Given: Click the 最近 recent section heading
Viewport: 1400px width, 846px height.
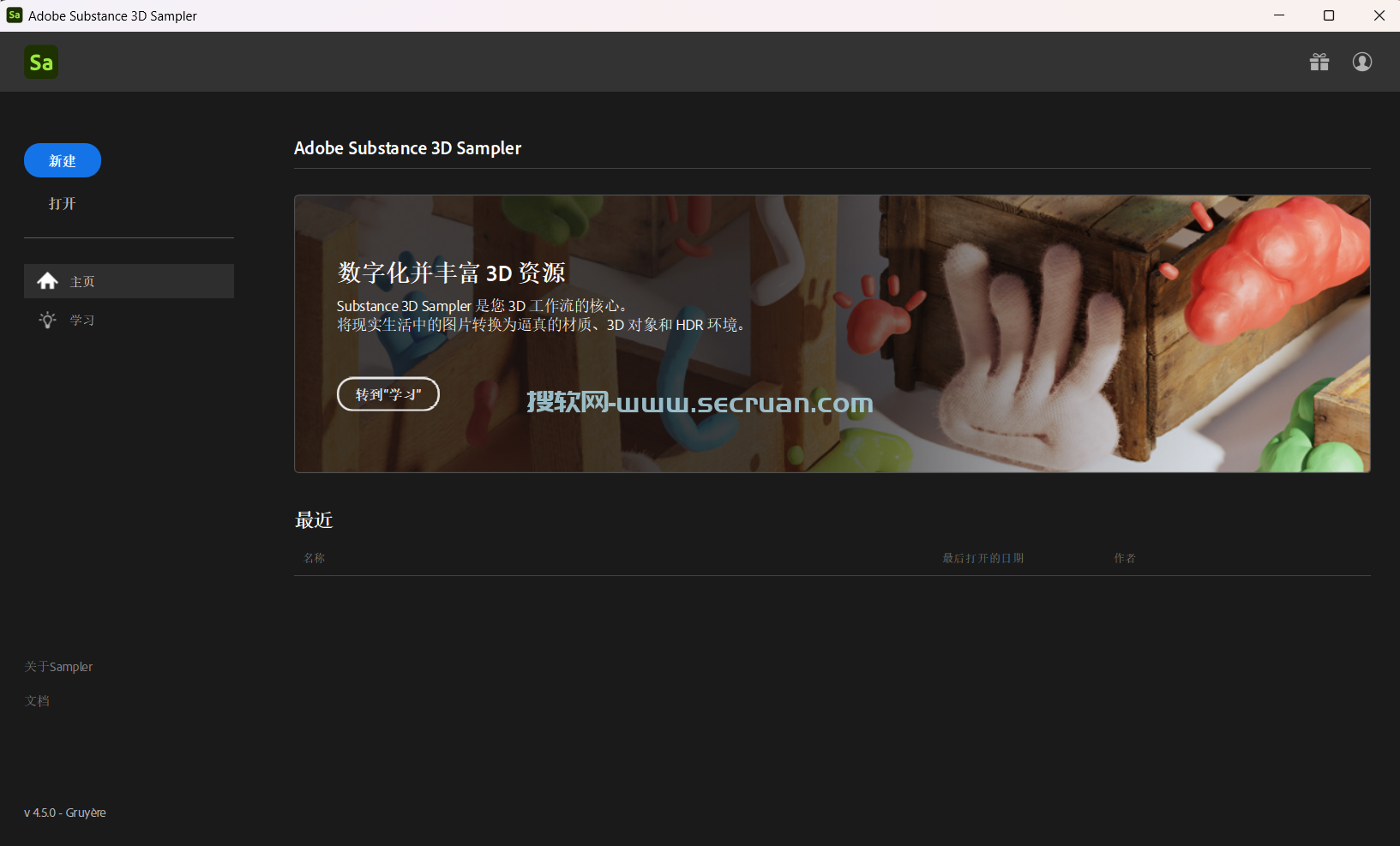Looking at the screenshot, I should [314, 520].
